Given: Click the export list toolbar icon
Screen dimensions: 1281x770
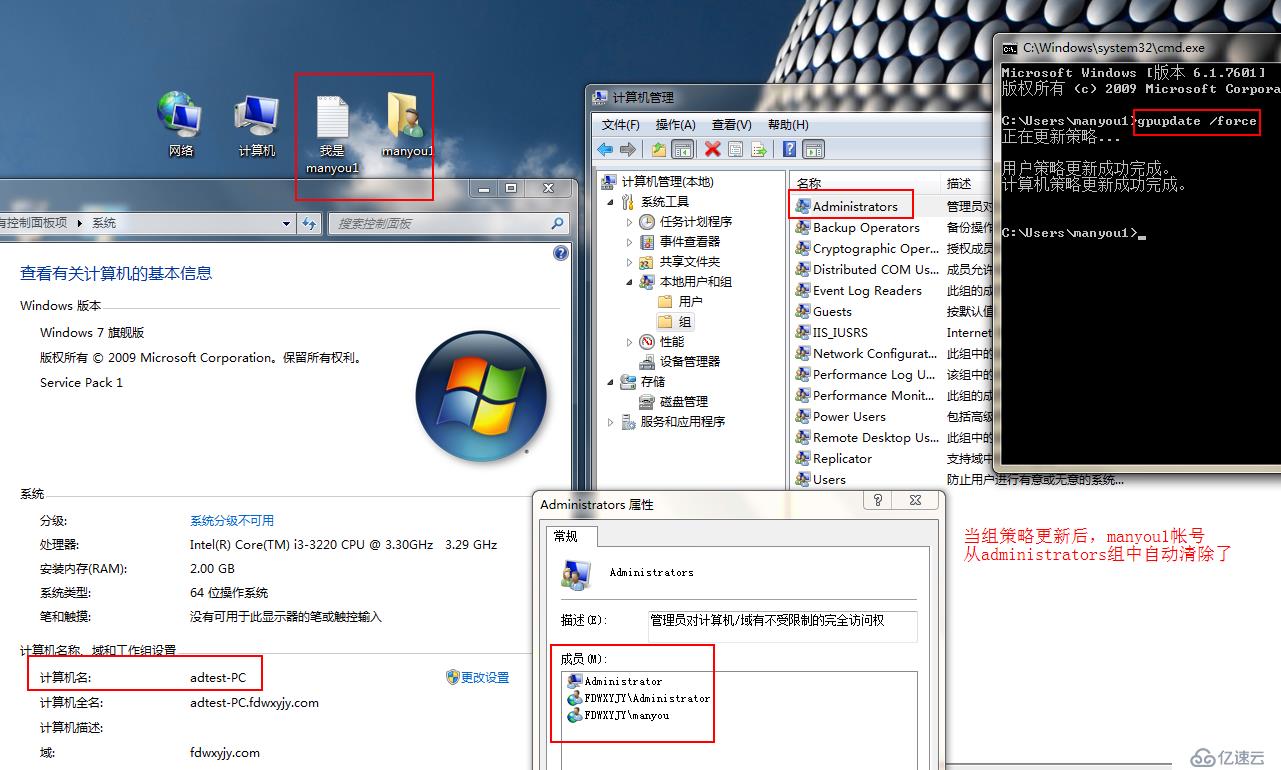Looking at the screenshot, I should (x=758, y=149).
